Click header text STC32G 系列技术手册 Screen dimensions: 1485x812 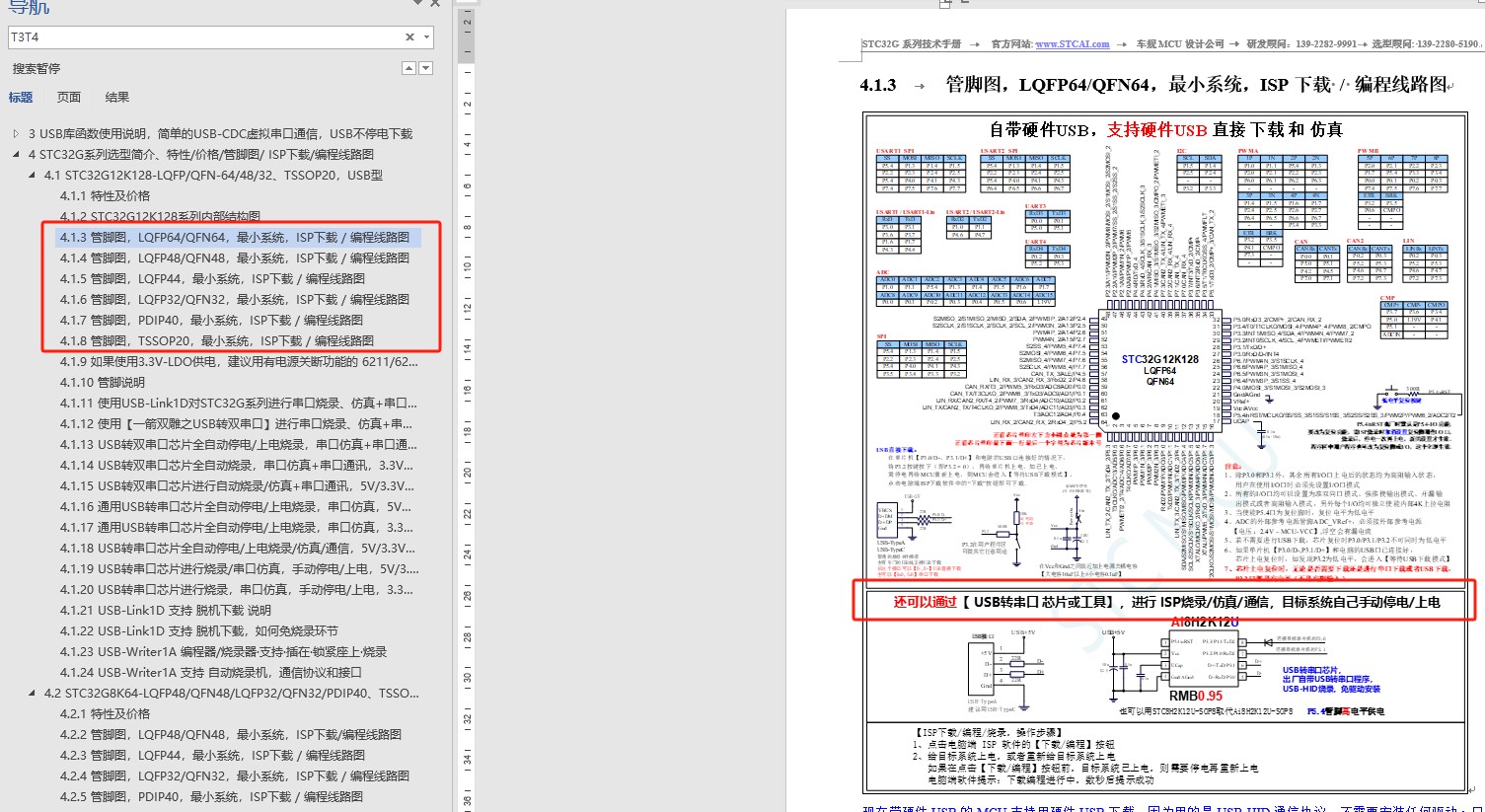click(x=912, y=44)
